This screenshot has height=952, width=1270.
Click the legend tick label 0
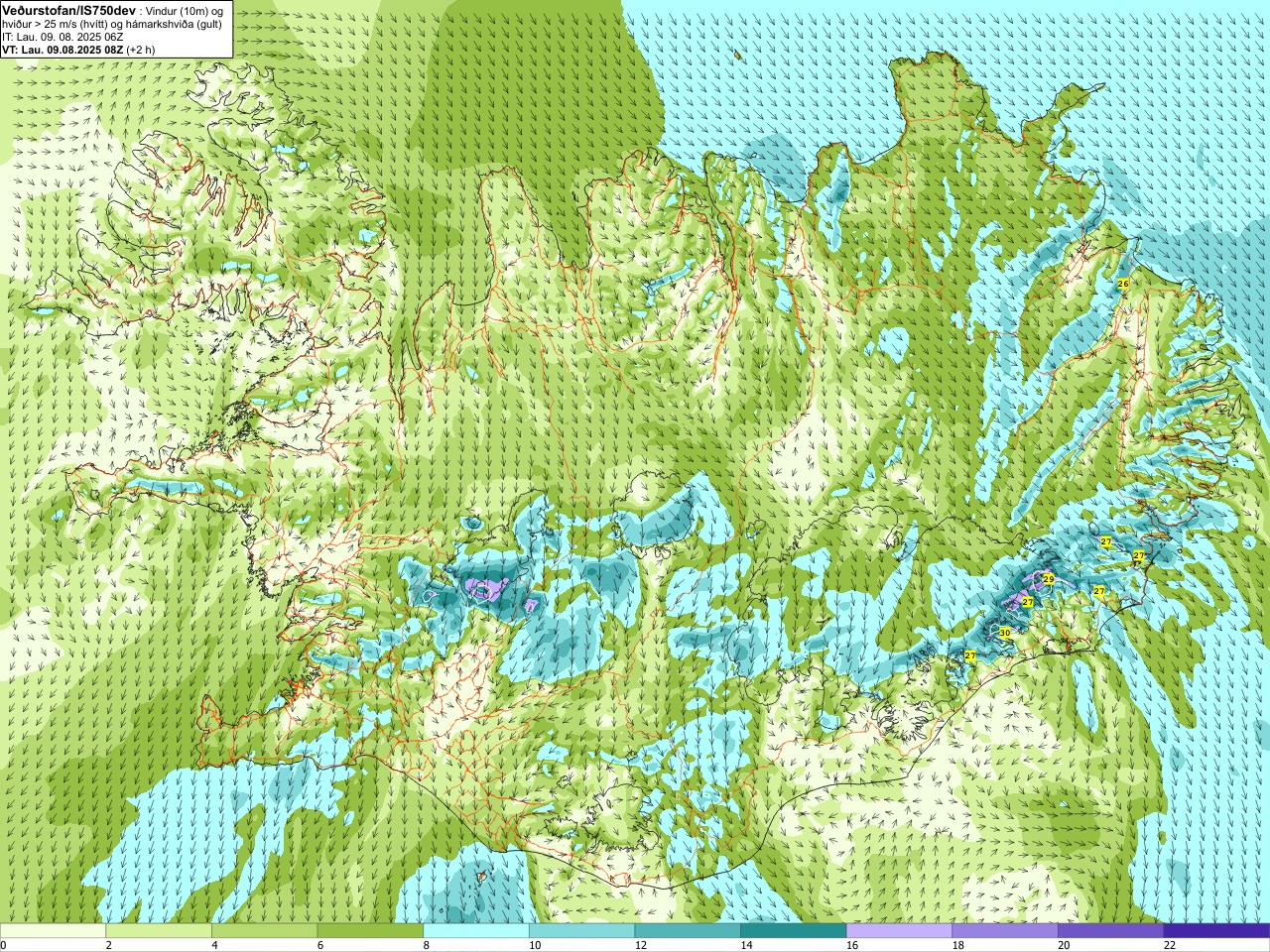click(3, 945)
